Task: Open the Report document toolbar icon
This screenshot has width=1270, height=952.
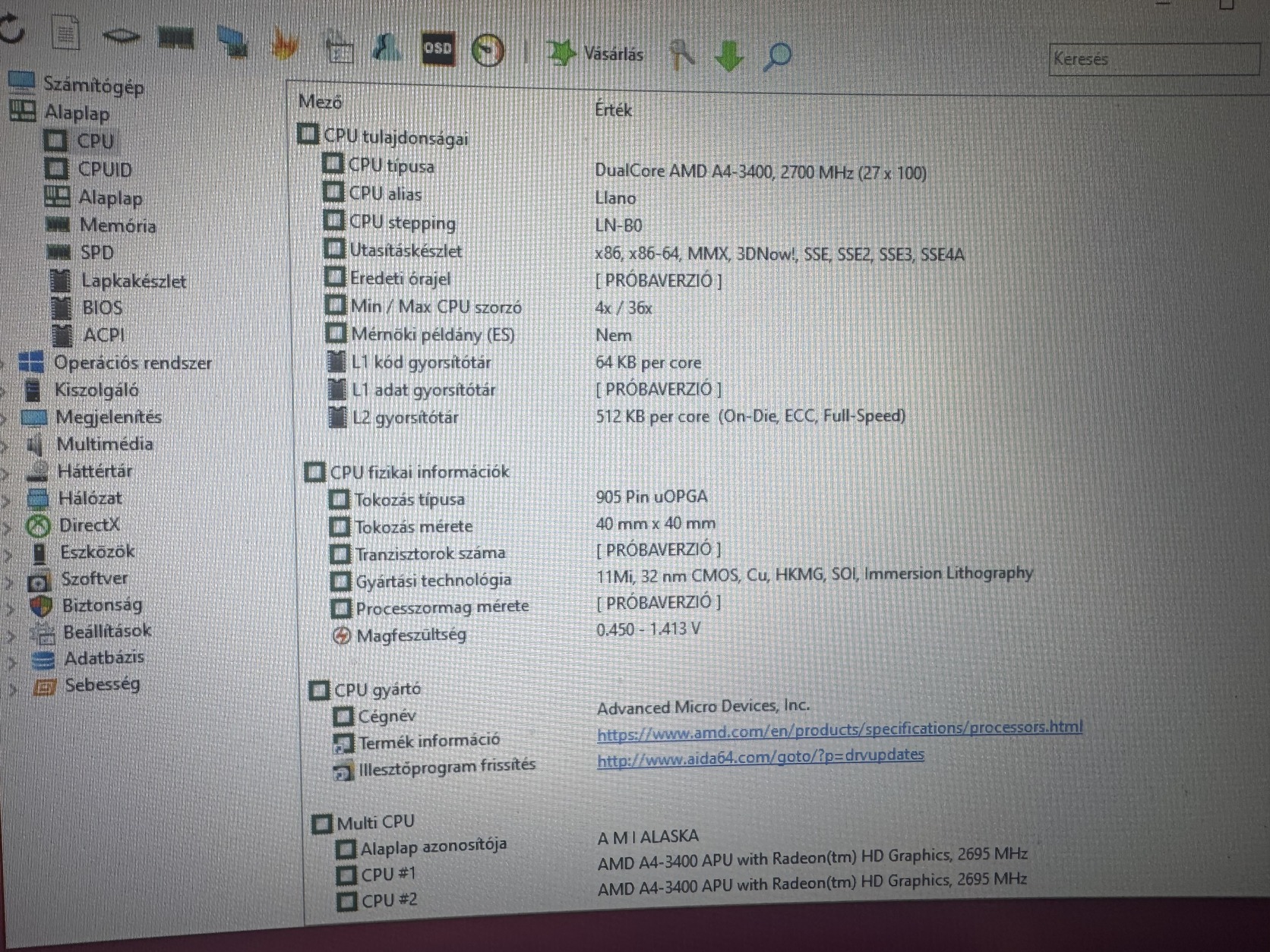Action: tap(66, 33)
